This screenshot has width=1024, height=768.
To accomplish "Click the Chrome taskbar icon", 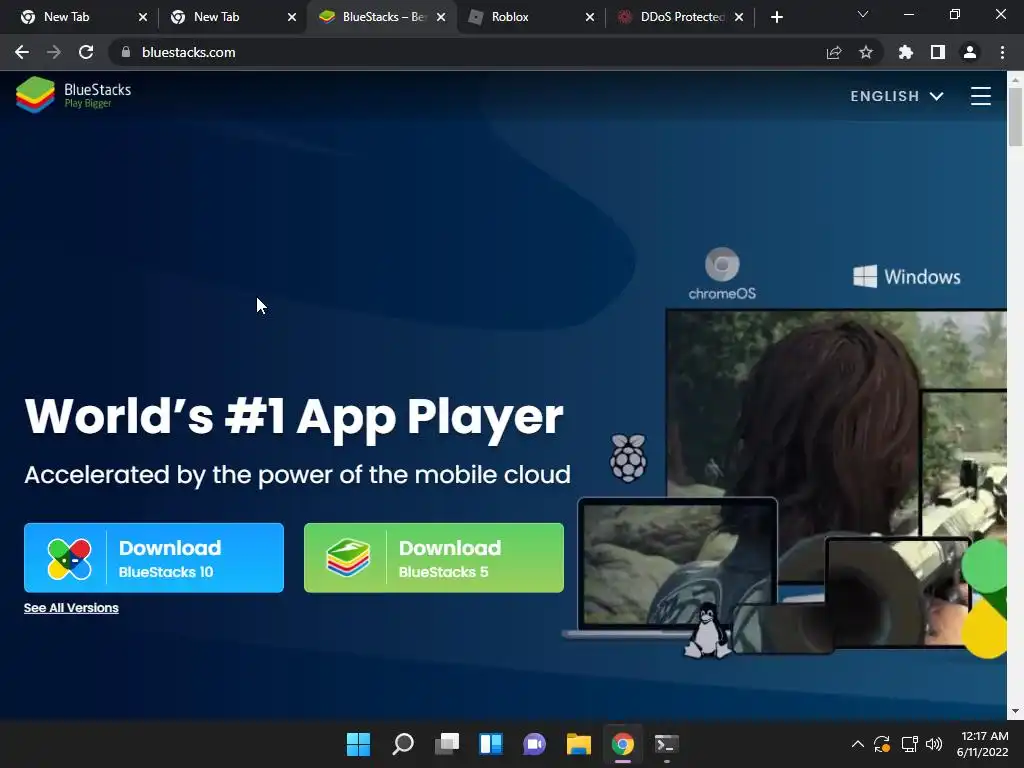I will click(622, 744).
